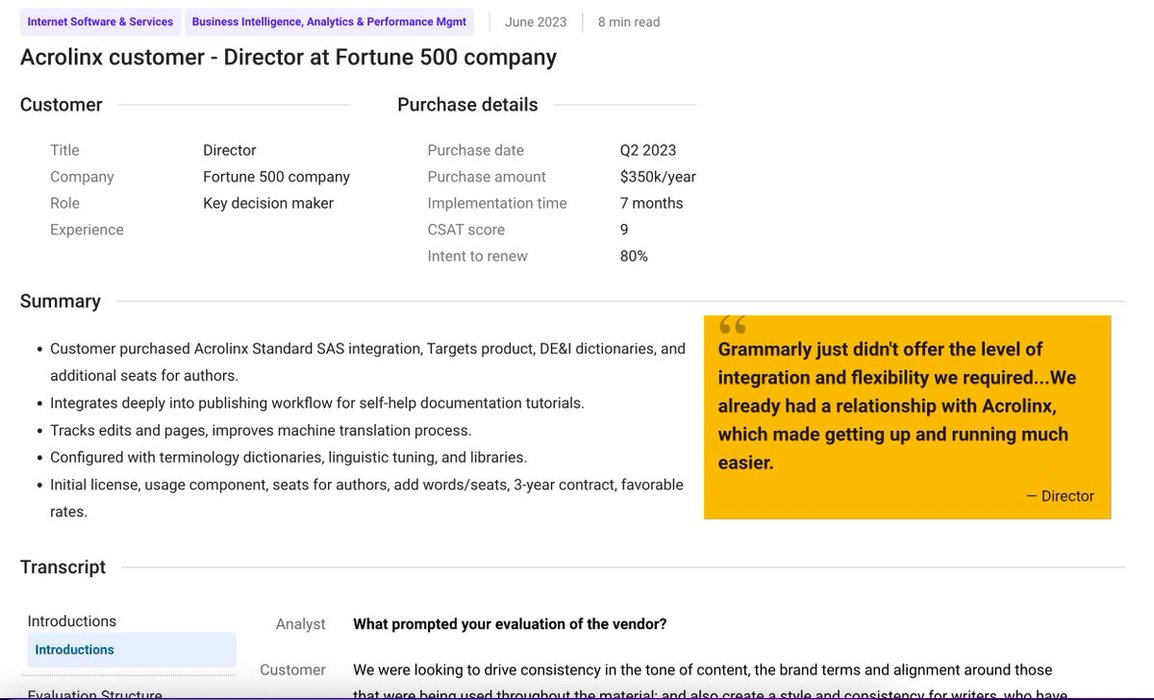Click the June 2023 publication date

[x=536, y=22]
